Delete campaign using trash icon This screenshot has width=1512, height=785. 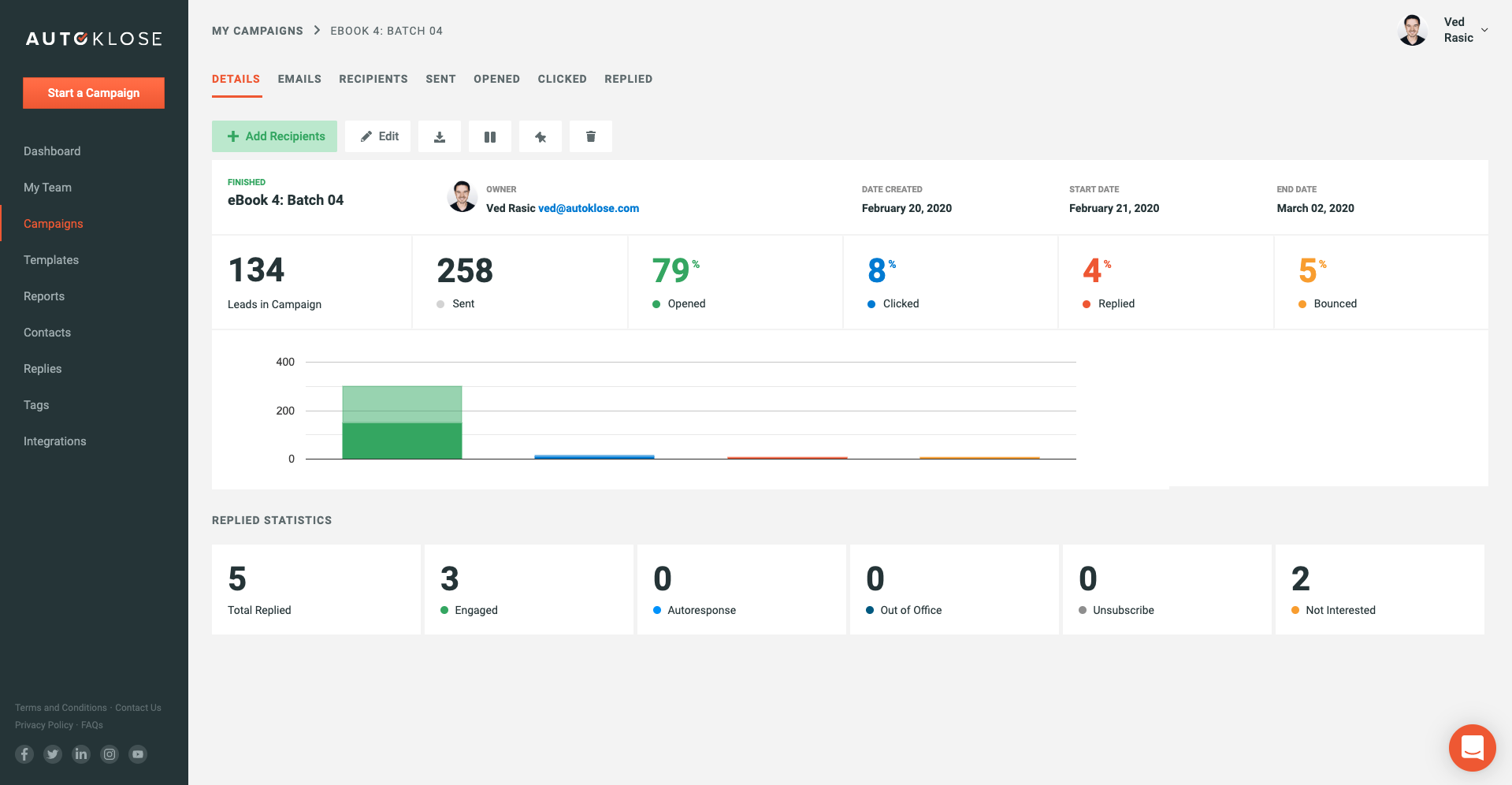click(x=591, y=136)
